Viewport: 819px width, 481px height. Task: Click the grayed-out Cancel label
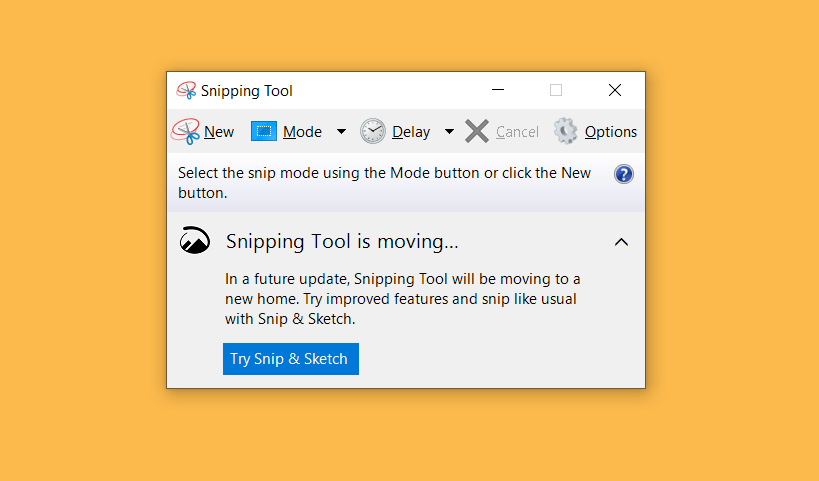(517, 132)
